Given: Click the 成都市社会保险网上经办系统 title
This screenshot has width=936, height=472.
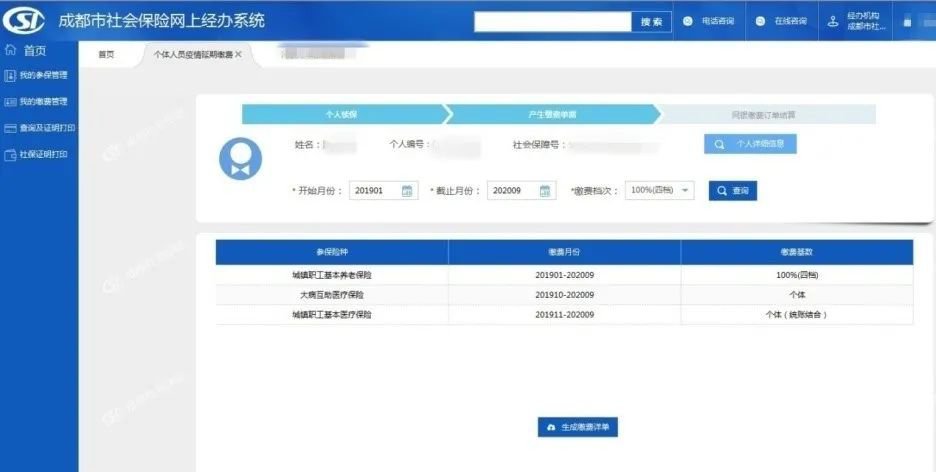Looking at the screenshot, I should 161,21.
